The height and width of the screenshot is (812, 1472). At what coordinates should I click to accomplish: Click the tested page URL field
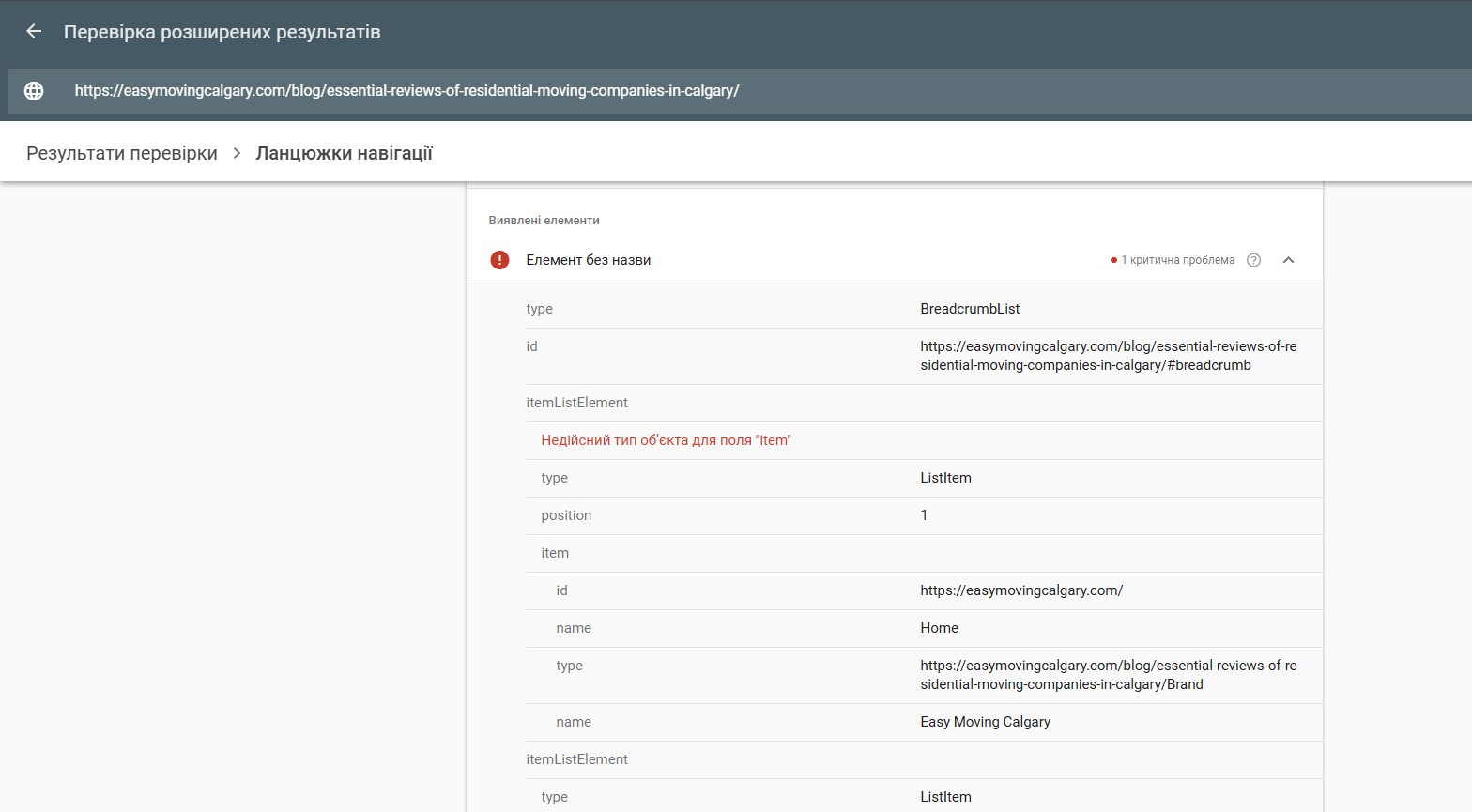coord(406,91)
